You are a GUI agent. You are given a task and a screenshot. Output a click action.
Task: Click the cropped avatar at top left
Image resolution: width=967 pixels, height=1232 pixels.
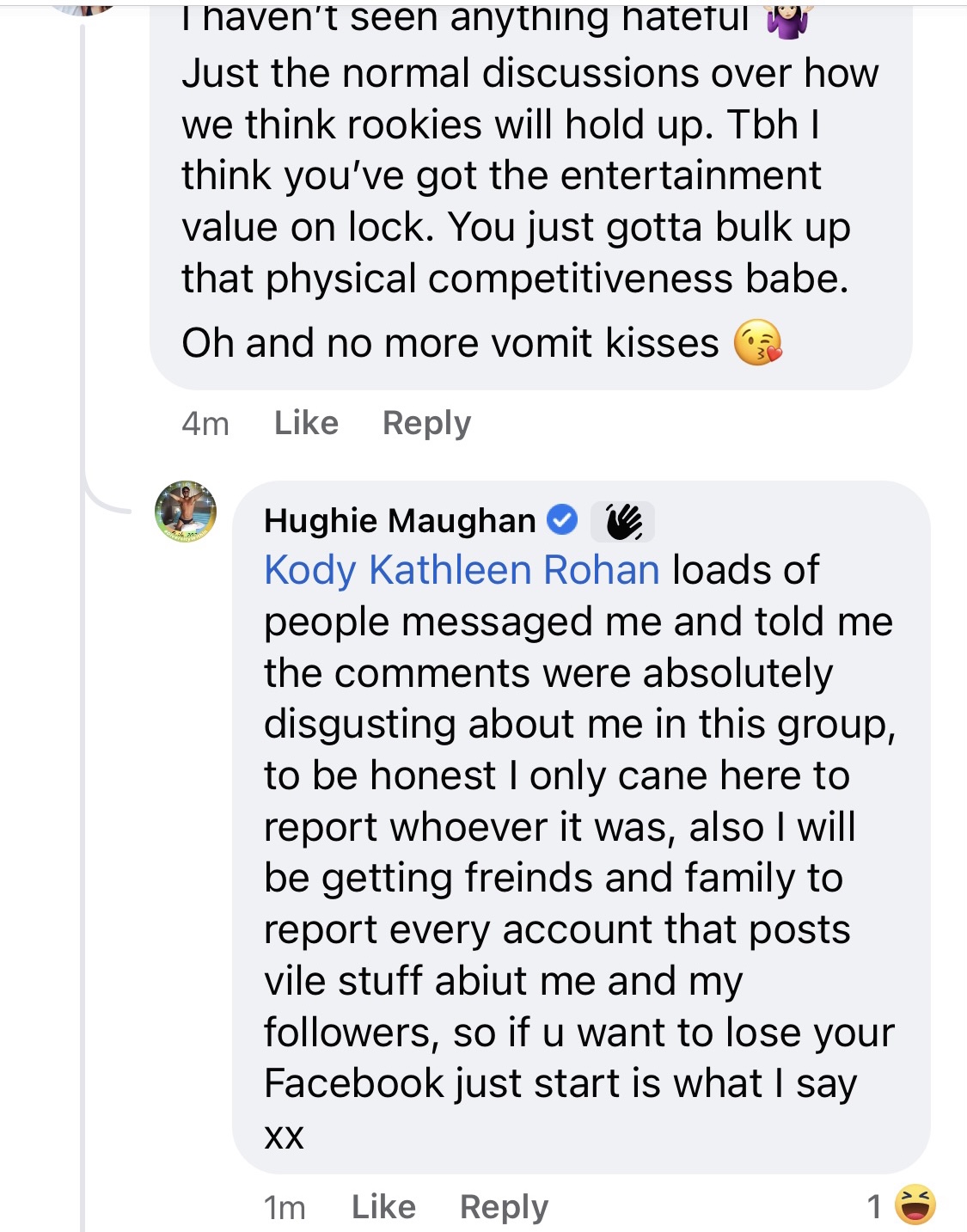(83, 8)
